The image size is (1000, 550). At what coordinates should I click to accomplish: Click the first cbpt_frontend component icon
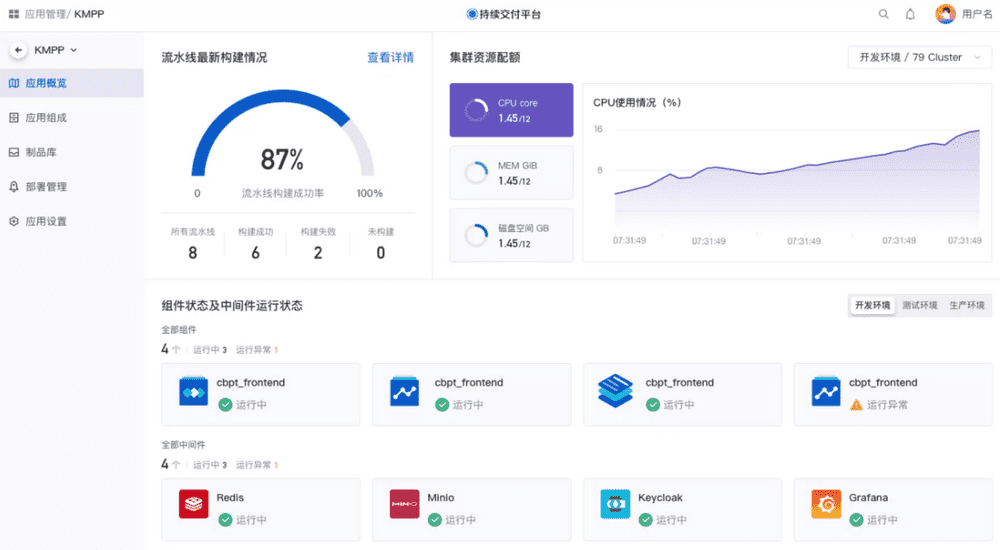(193, 391)
